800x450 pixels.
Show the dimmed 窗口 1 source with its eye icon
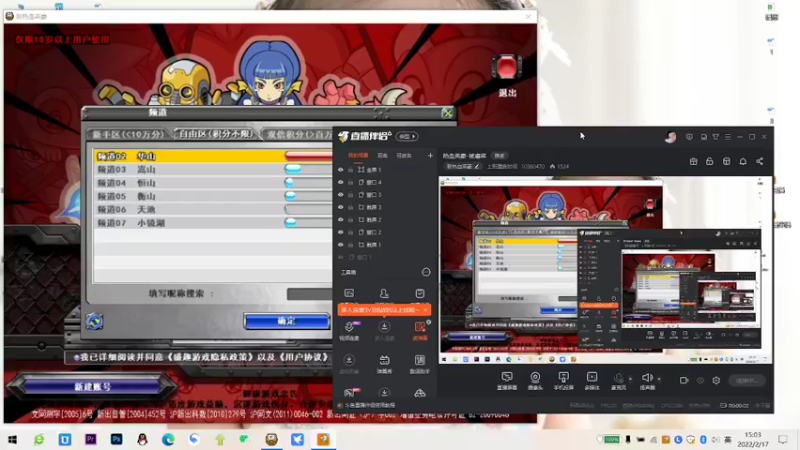pos(341,257)
